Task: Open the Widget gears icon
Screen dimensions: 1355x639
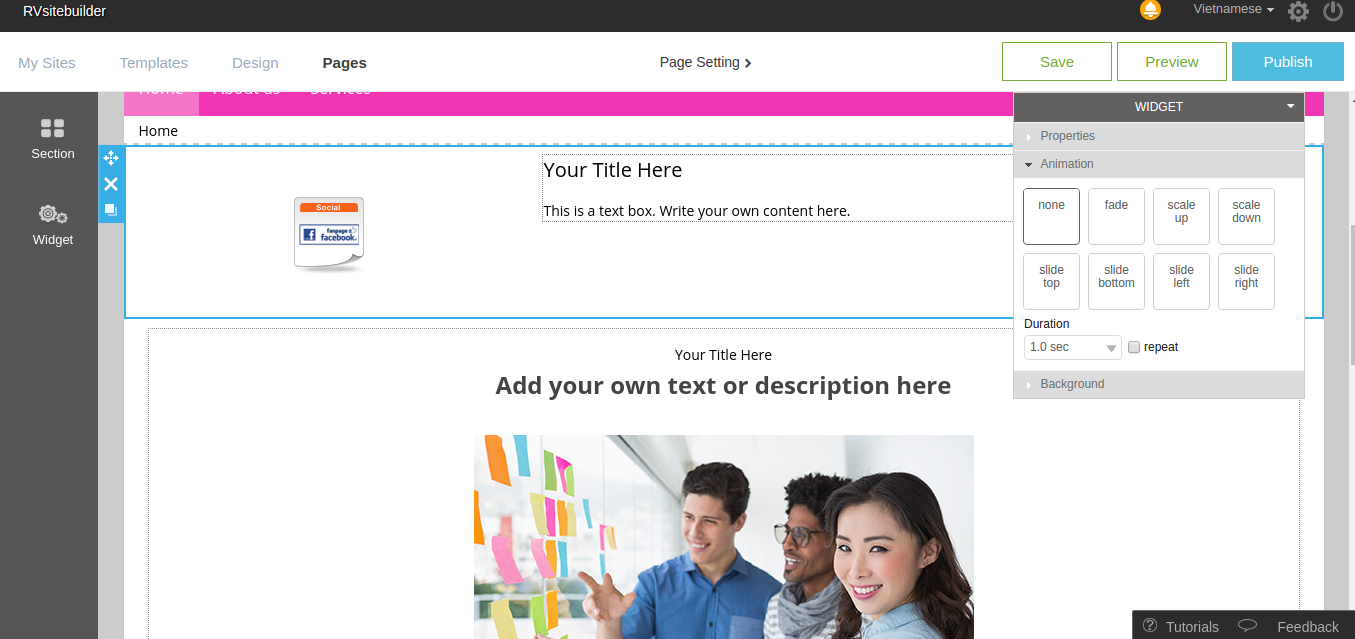Action: tap(52, 214)
